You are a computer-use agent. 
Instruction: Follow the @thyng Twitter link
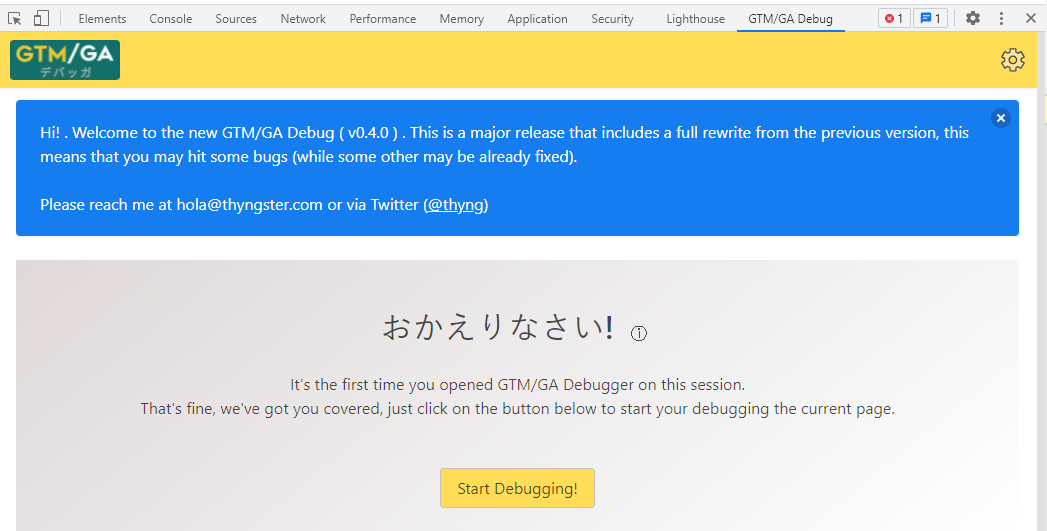point(457,205)
